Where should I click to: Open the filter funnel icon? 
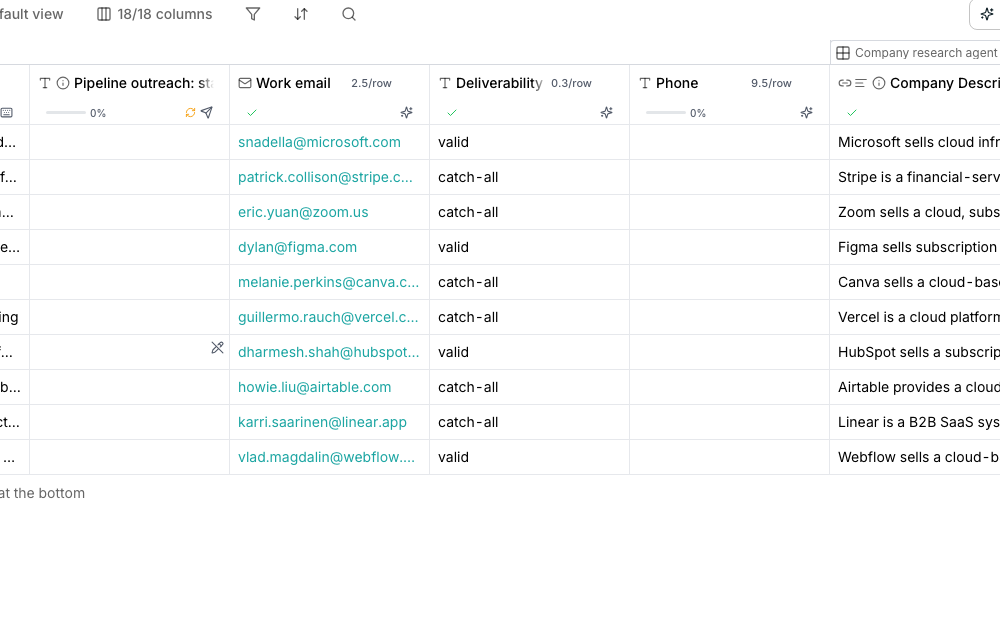pyautogui.click(x=253, y=14)
